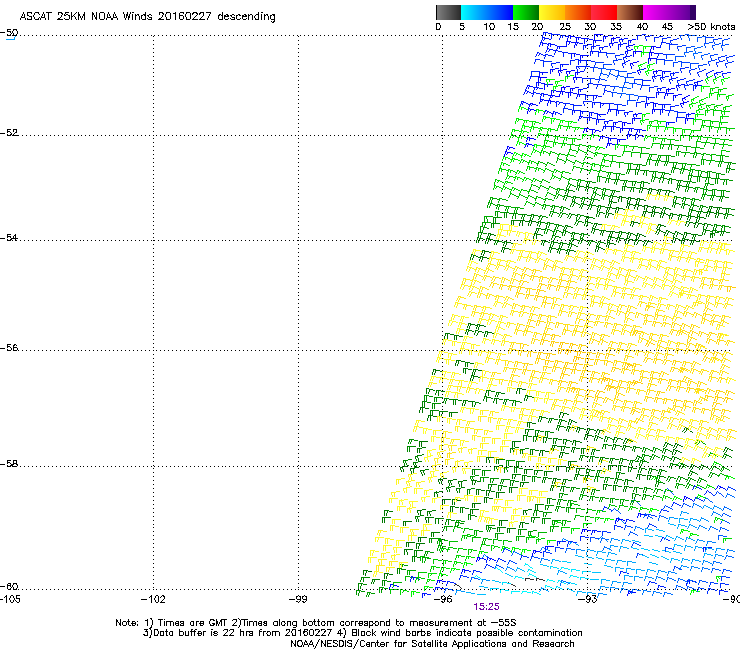Click the longitude label -102
This screenshot has height=650, width=740.
(153, 599)
